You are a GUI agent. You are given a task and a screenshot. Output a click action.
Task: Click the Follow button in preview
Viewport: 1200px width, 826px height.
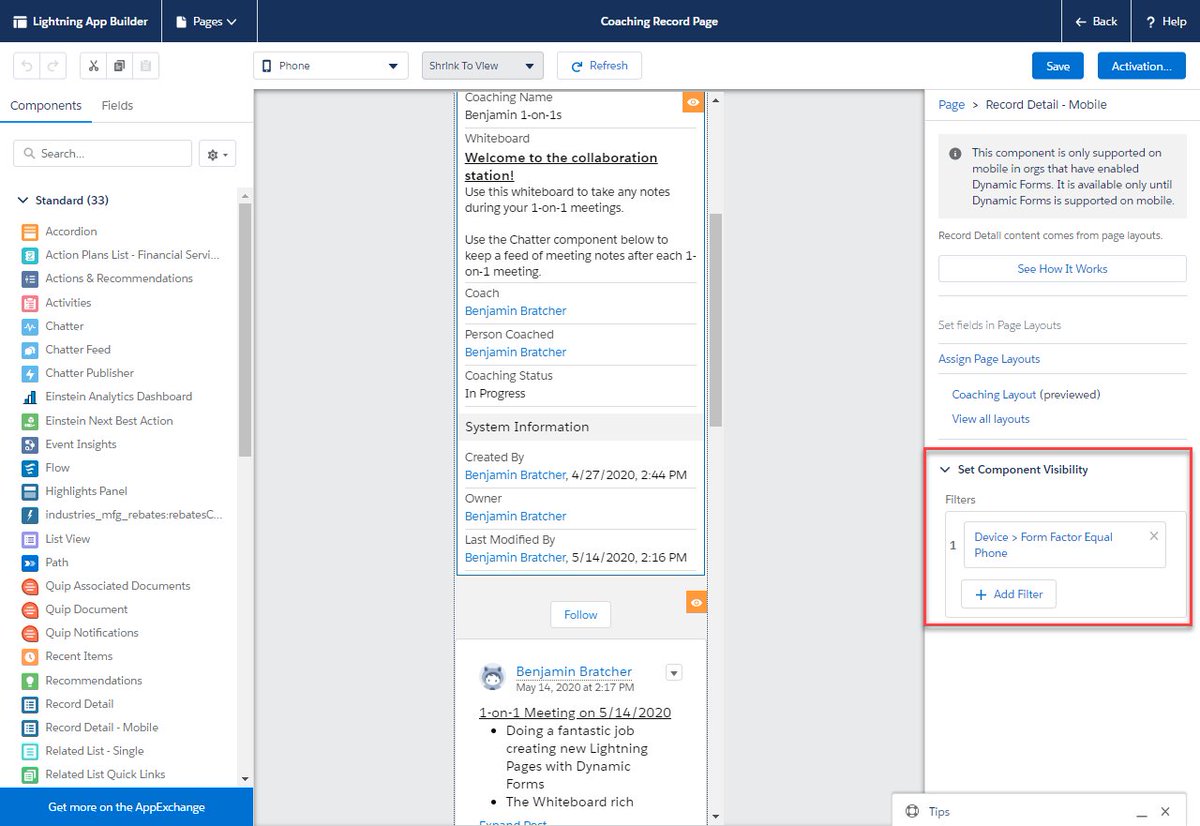pyautogui.click(x=580, y=615)
